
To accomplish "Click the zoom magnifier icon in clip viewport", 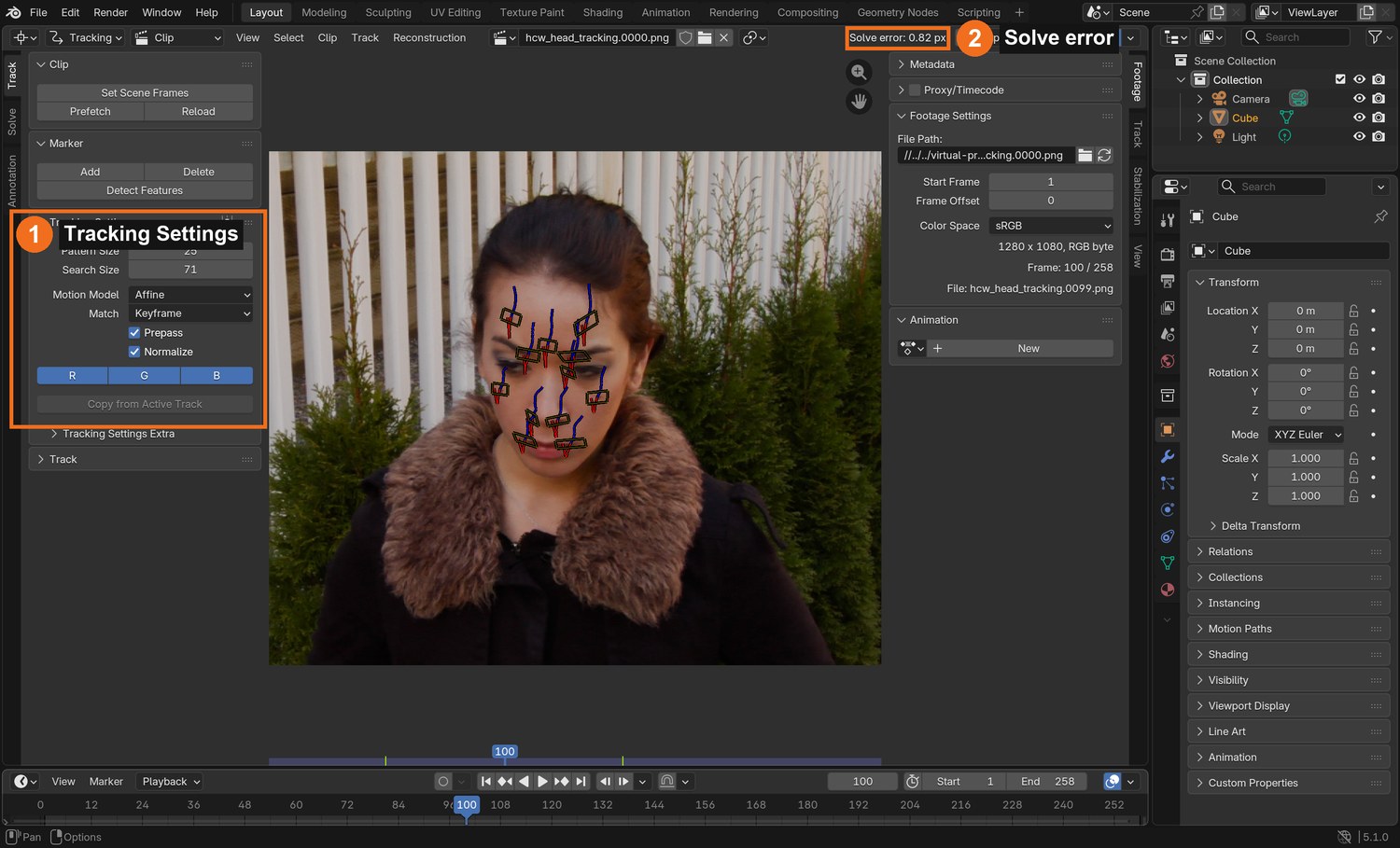I will coord(859,72).
